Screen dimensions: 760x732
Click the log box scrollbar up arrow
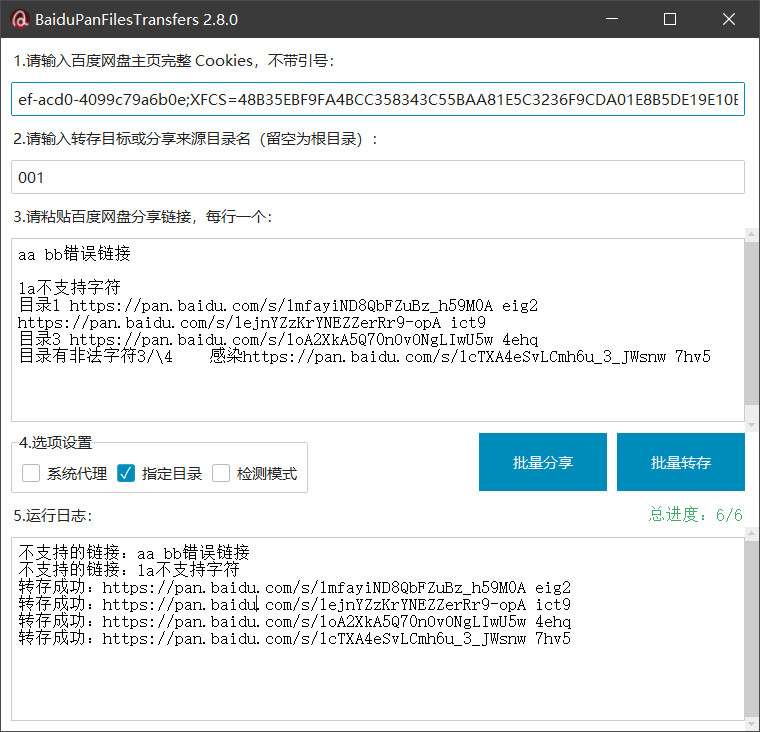752,534
